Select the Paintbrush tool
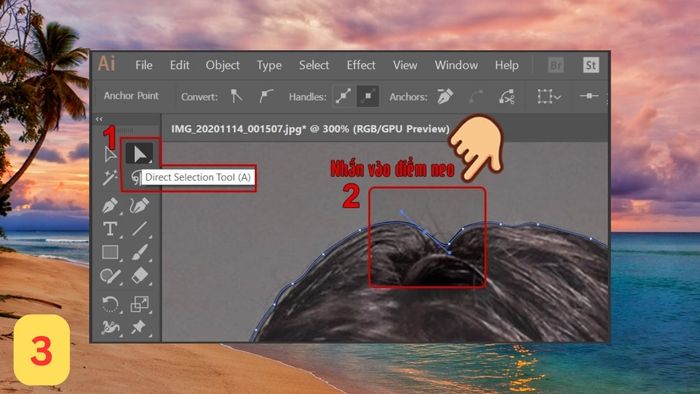Screen dimensions: 700x394 click(x=139, y=252)
